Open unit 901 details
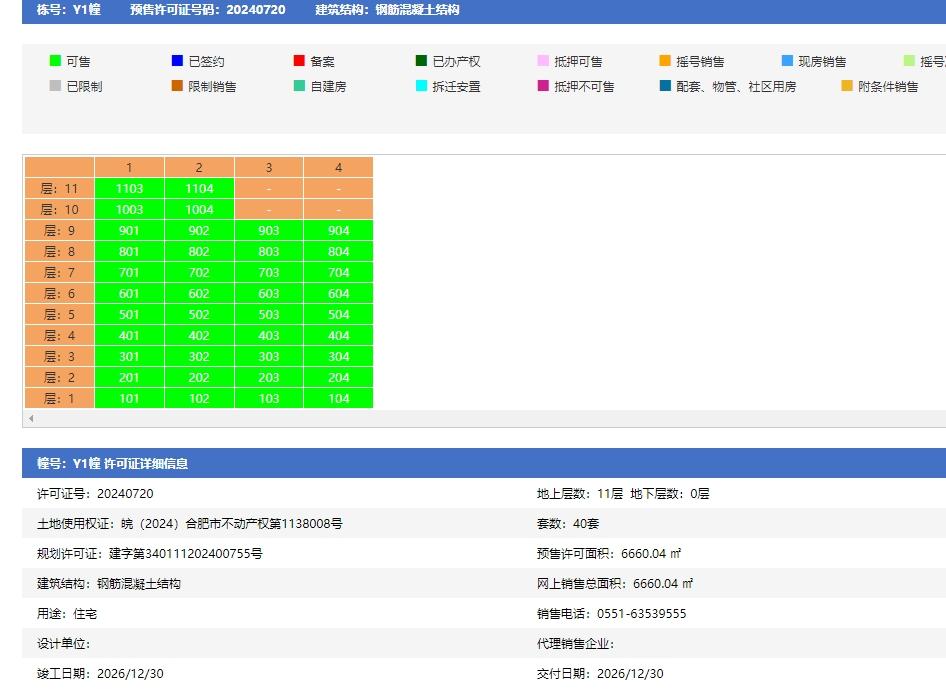The height and width of the screenshot is (698, 946). [129, 230]
